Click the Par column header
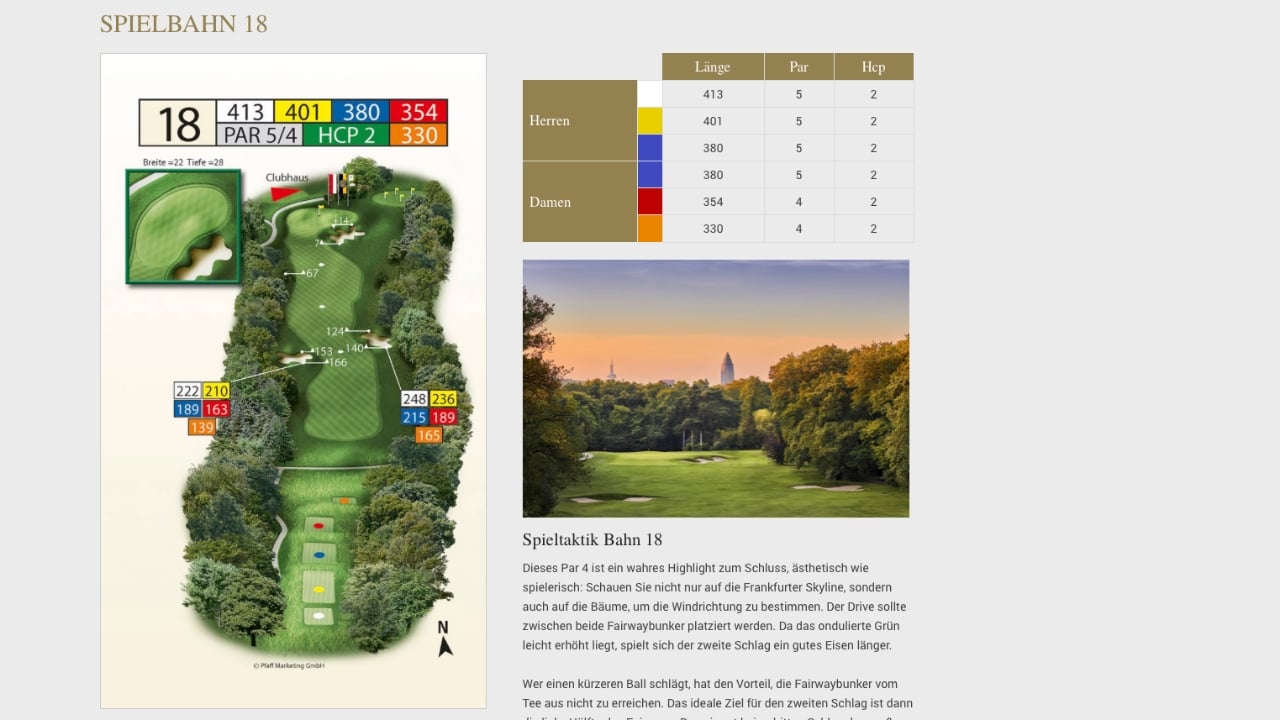The height and width of the screenshot is (720, 1280). (799, 67)
